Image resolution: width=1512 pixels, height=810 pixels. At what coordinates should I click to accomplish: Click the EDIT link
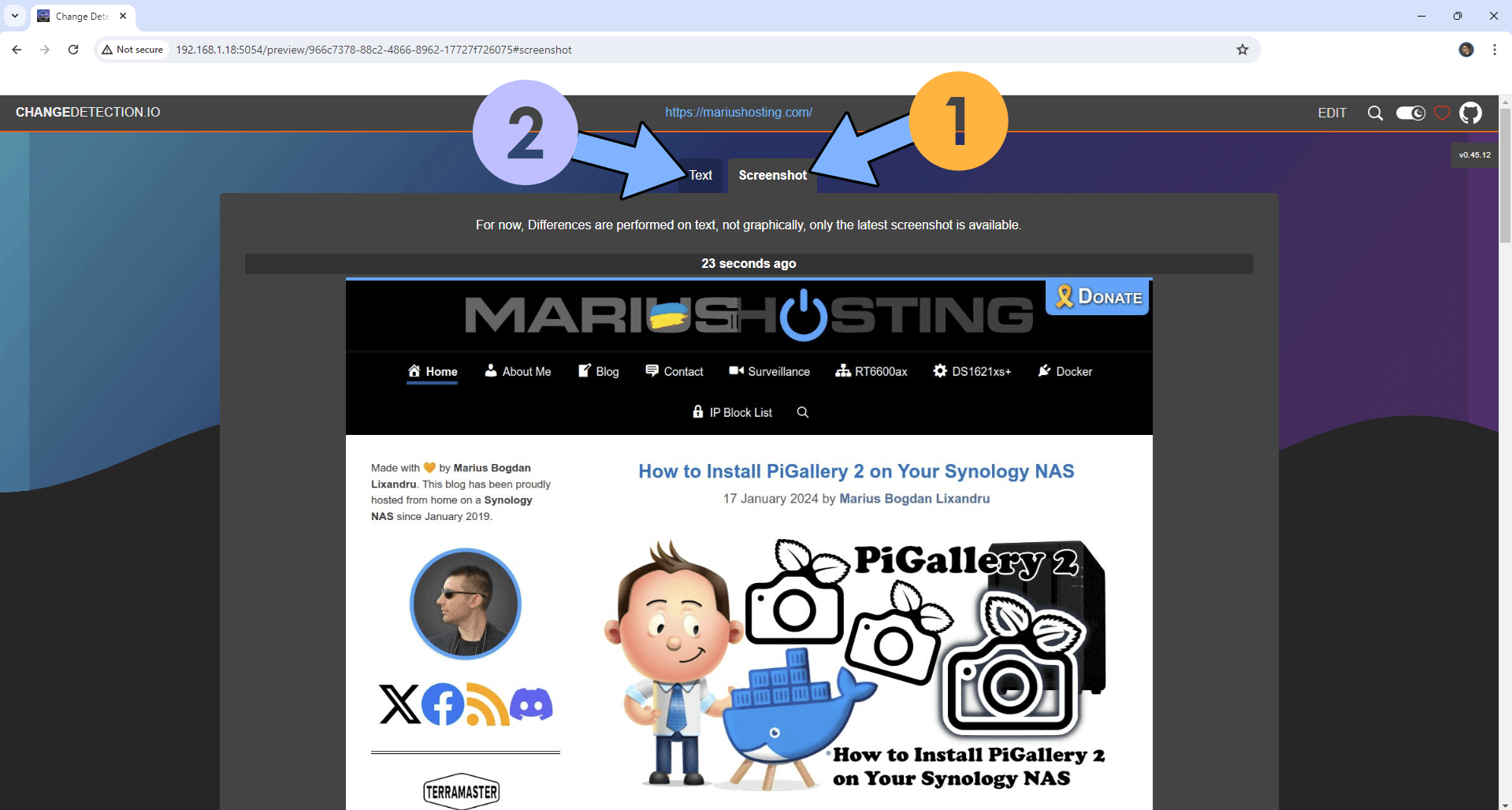(x=1332, y=113)
